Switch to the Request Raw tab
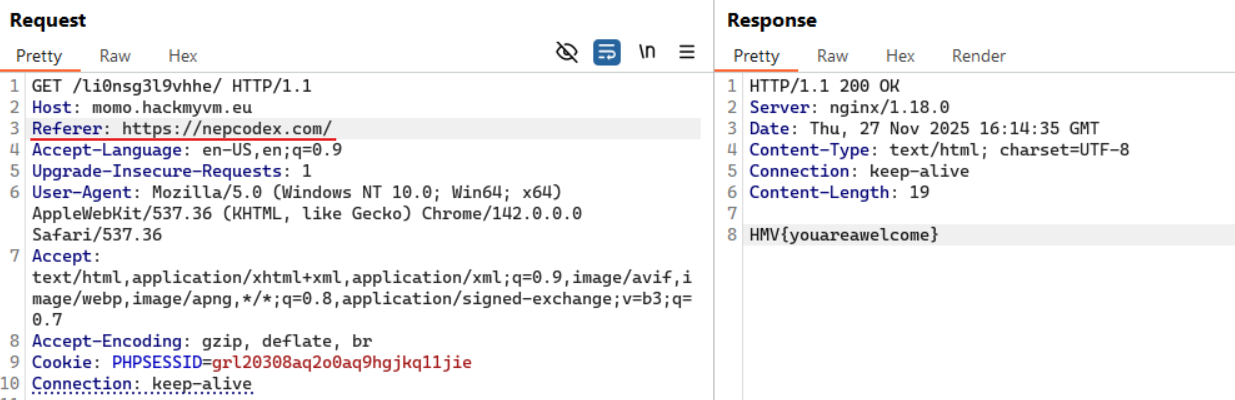Viewport: 1235px width, 400px height. coord(115,56)
